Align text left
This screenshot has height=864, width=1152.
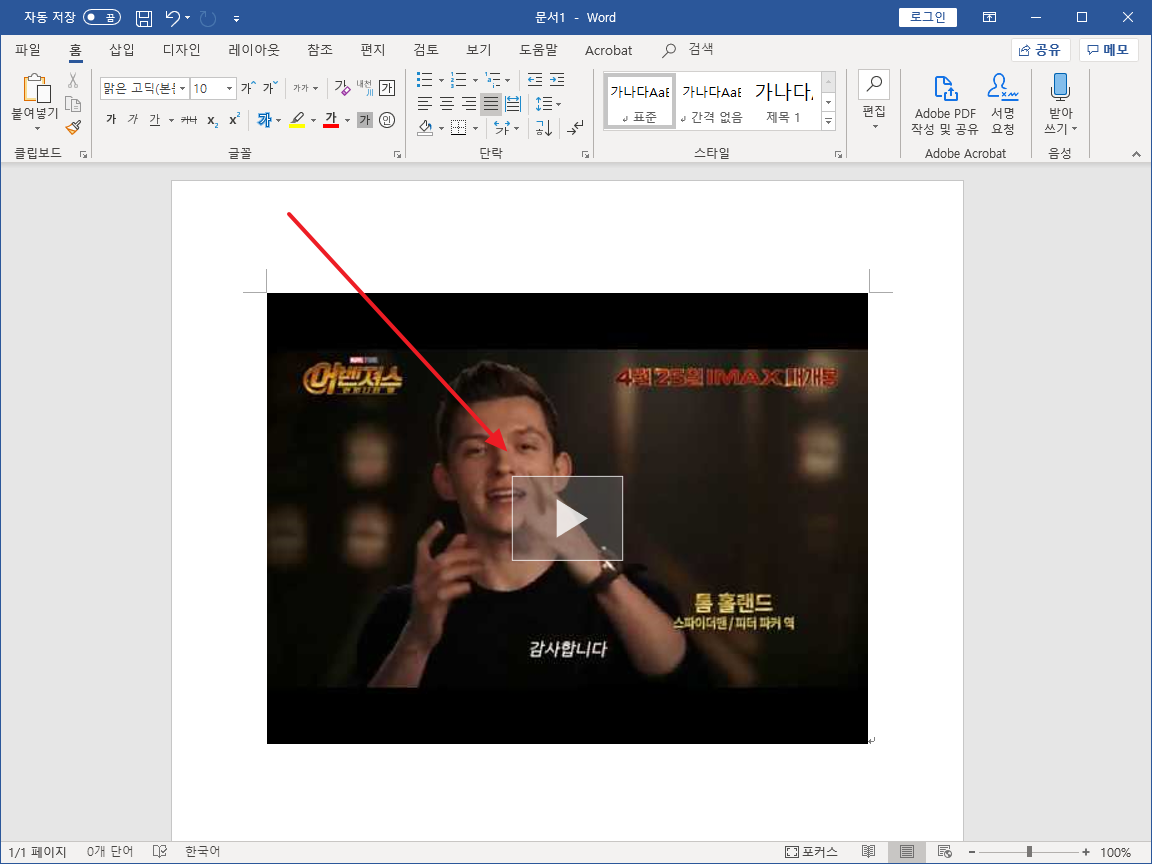425,104
